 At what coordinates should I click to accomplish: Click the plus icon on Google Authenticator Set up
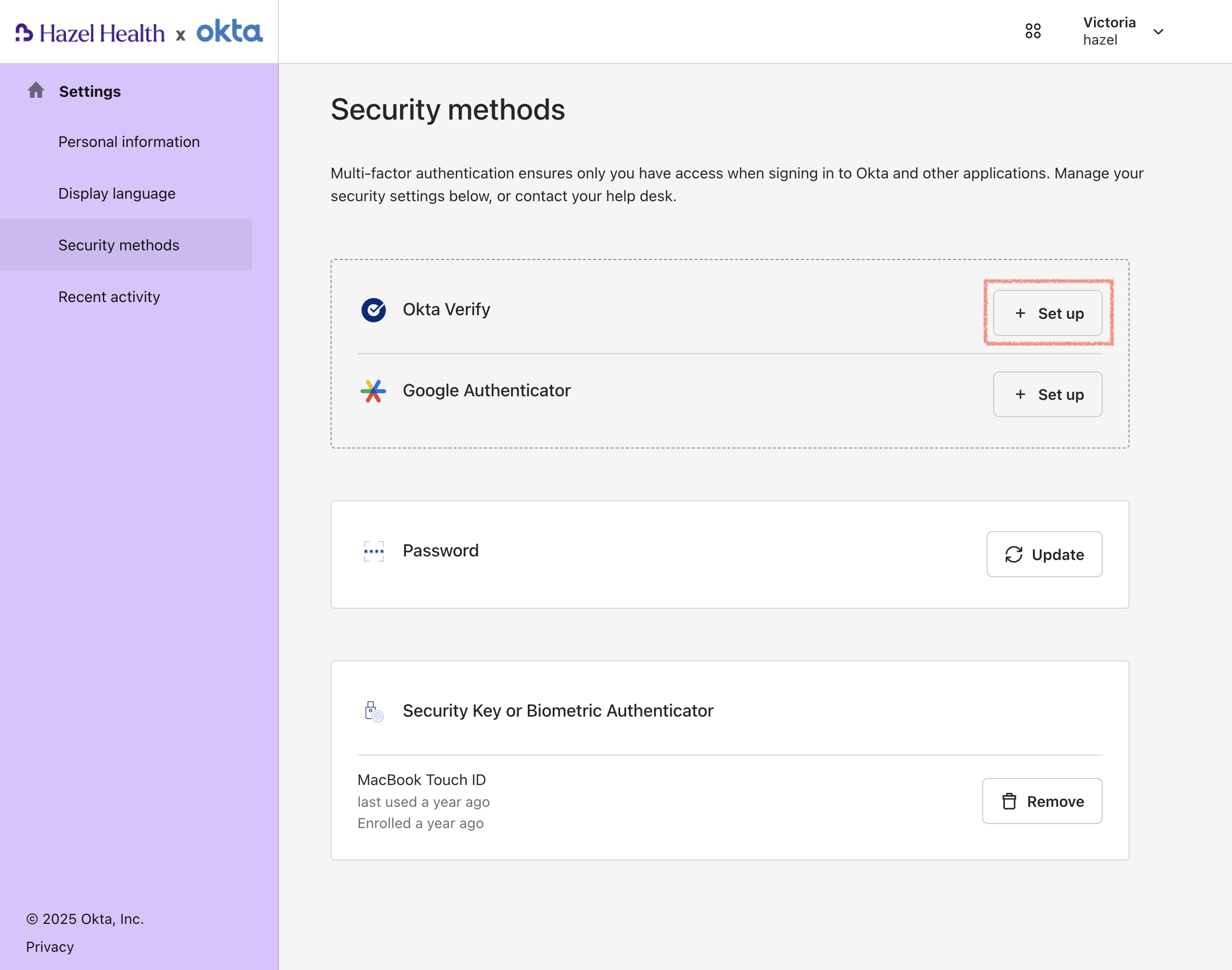[1020, 394]
